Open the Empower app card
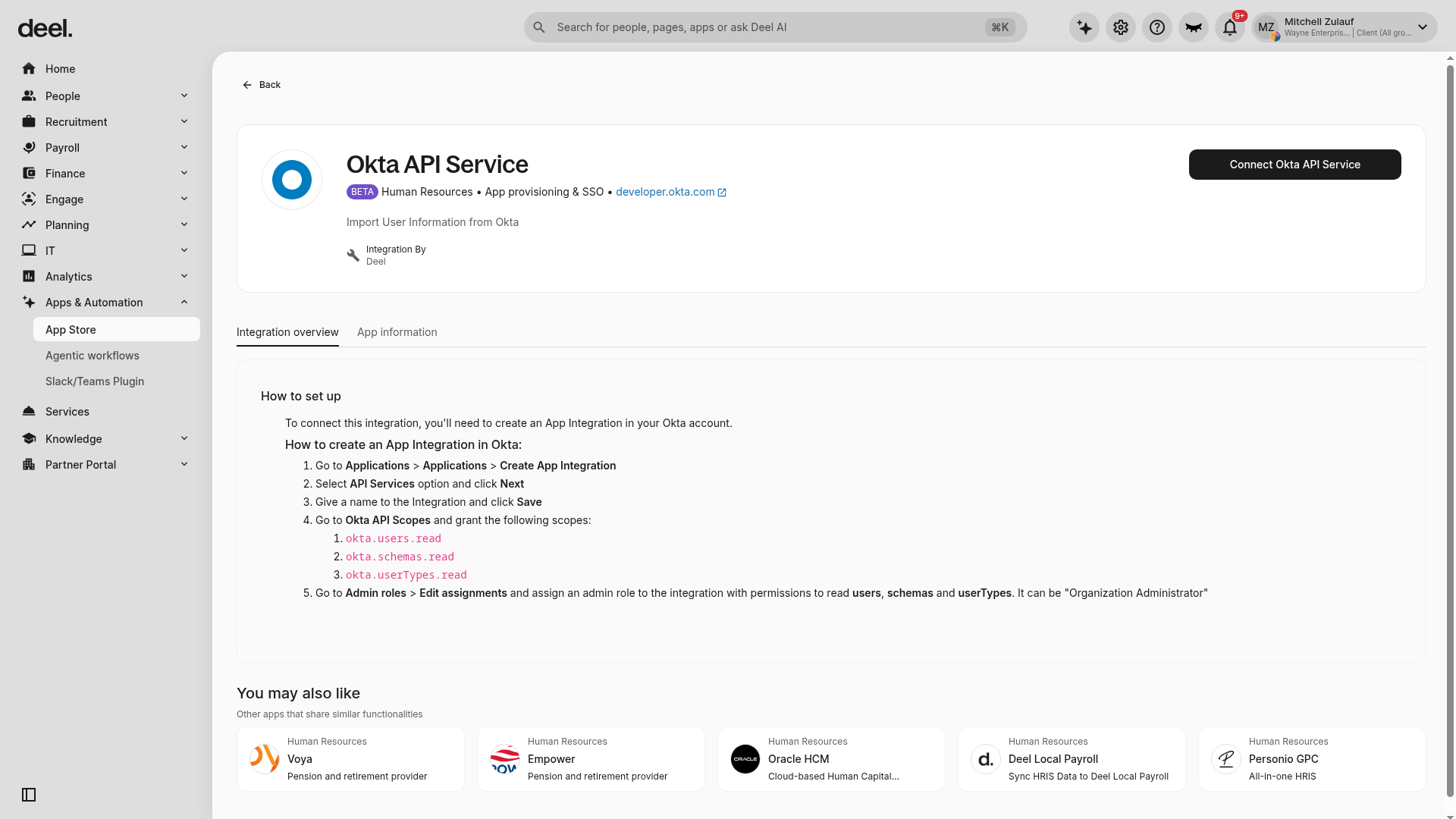This screenshot has height=819, width=1456. 591,759
